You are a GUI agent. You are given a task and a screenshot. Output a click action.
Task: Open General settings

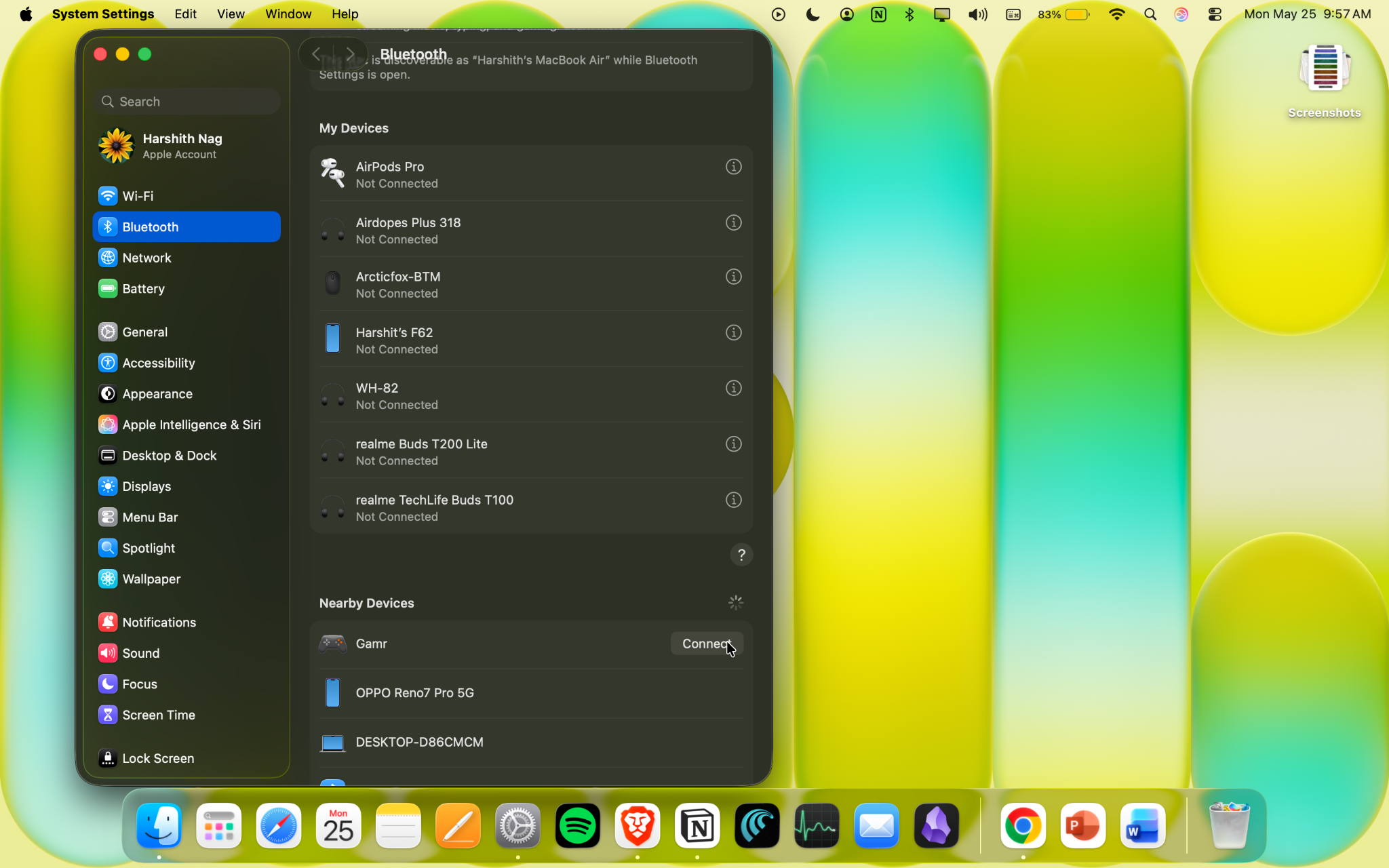(x=187, y=332)
